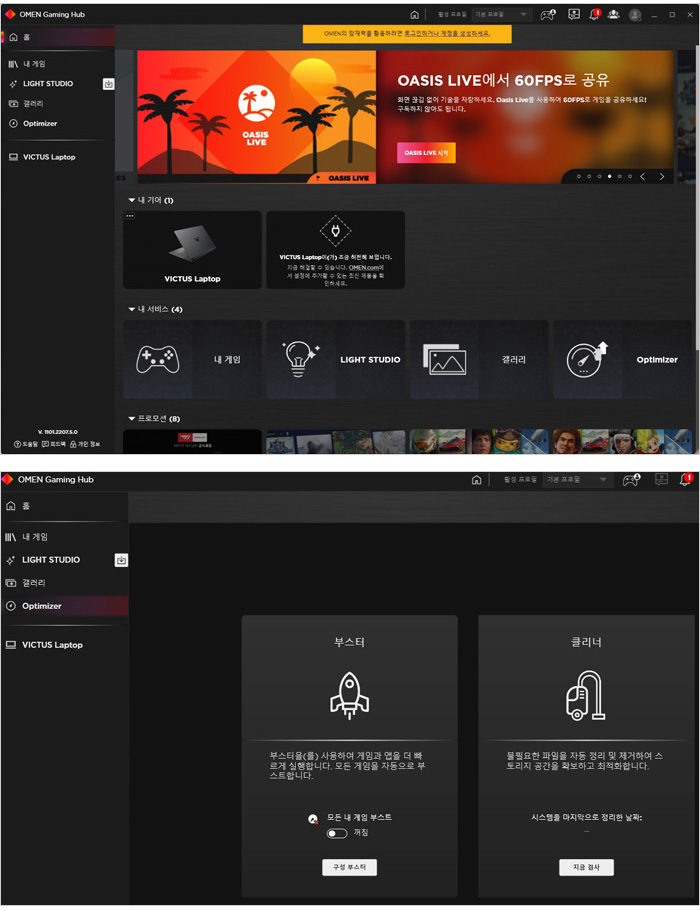Screen dimensions: 700x911
Task: Click the vacuum cleaner icon in 클리너 card
Action: pos(585,695)
